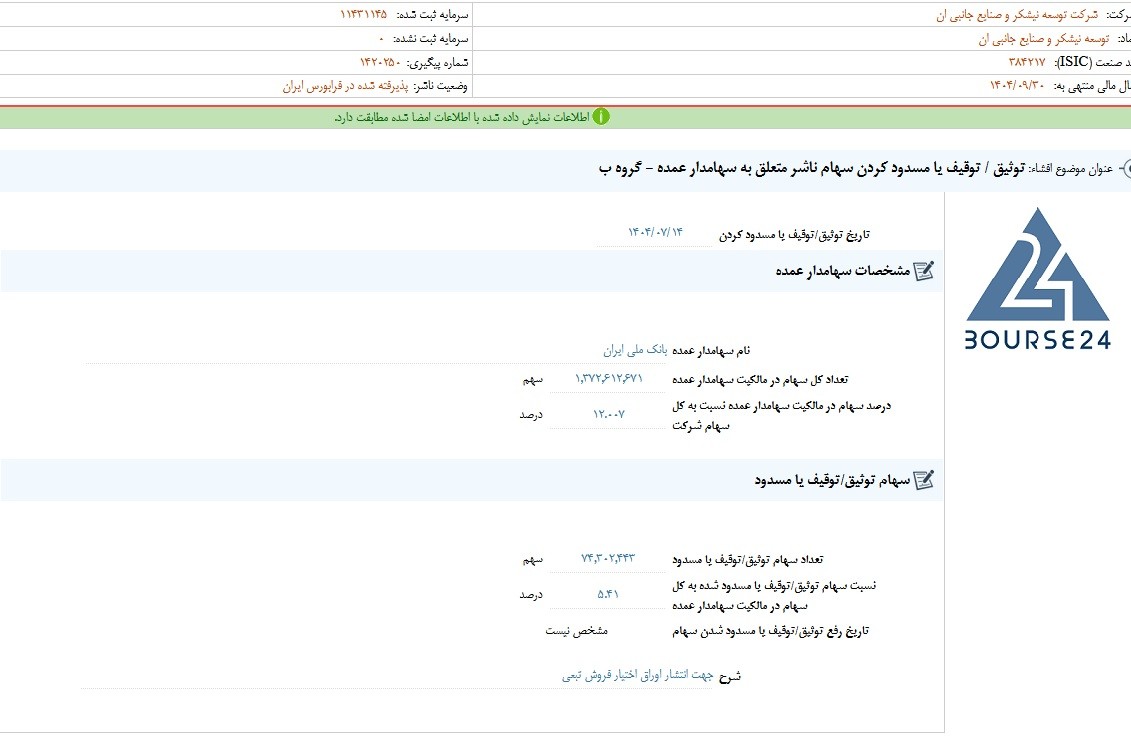Select the fiscal year end date value
This screenshot has height=737, width=1131.
pyautogui.click(x=1017, y=87)
